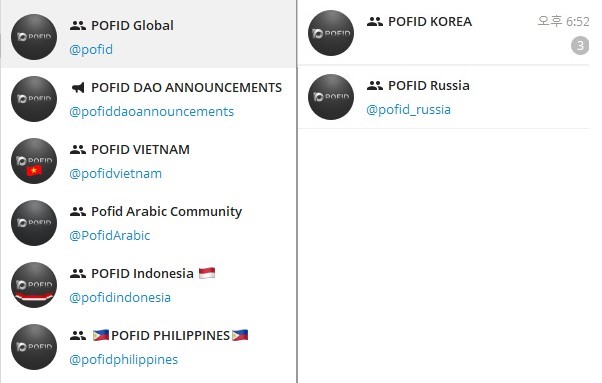Open POFID Indonesia avatar
Image resolution: width=602 pixels, height=383 pixels.
tap(34, 285)
